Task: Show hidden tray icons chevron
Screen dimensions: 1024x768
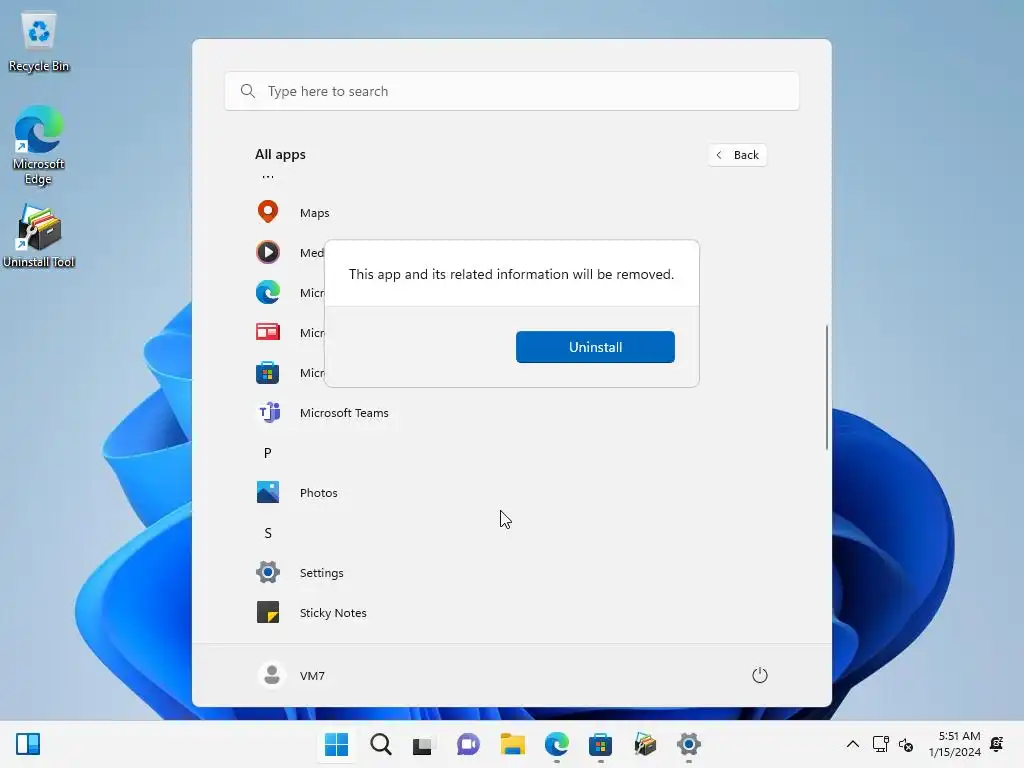Action: point(853,744)
